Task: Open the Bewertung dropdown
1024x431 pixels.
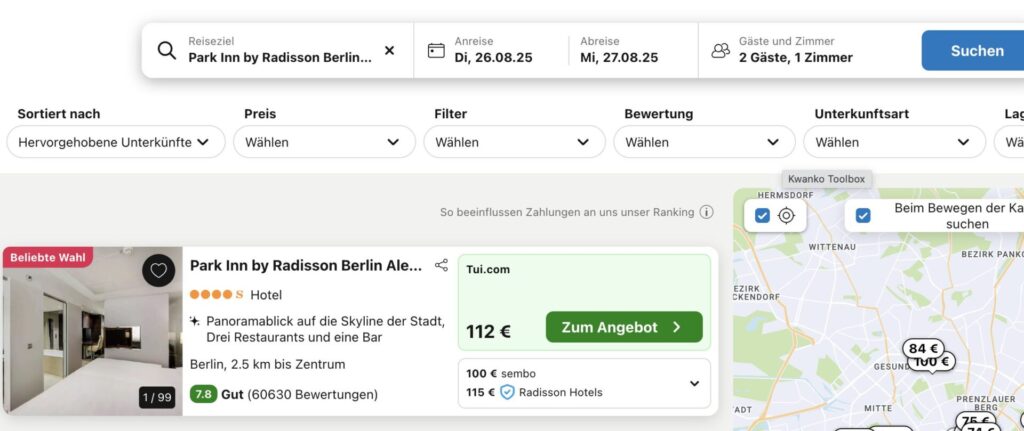Action: coord(704,142)
